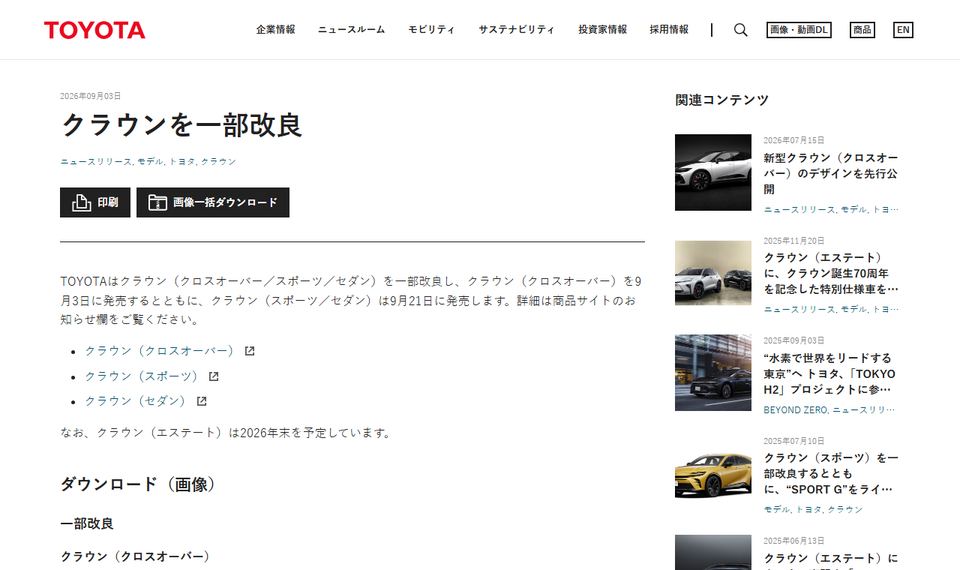Click external link icon beside クラウン（スポーツ）

tap(213, 376)
